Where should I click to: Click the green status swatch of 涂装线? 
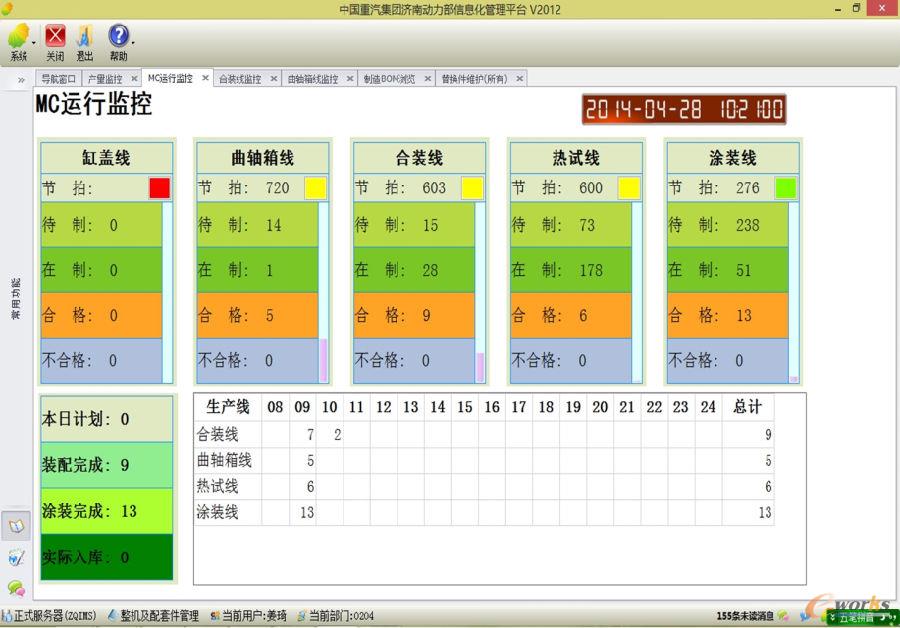tap(786, 188)
